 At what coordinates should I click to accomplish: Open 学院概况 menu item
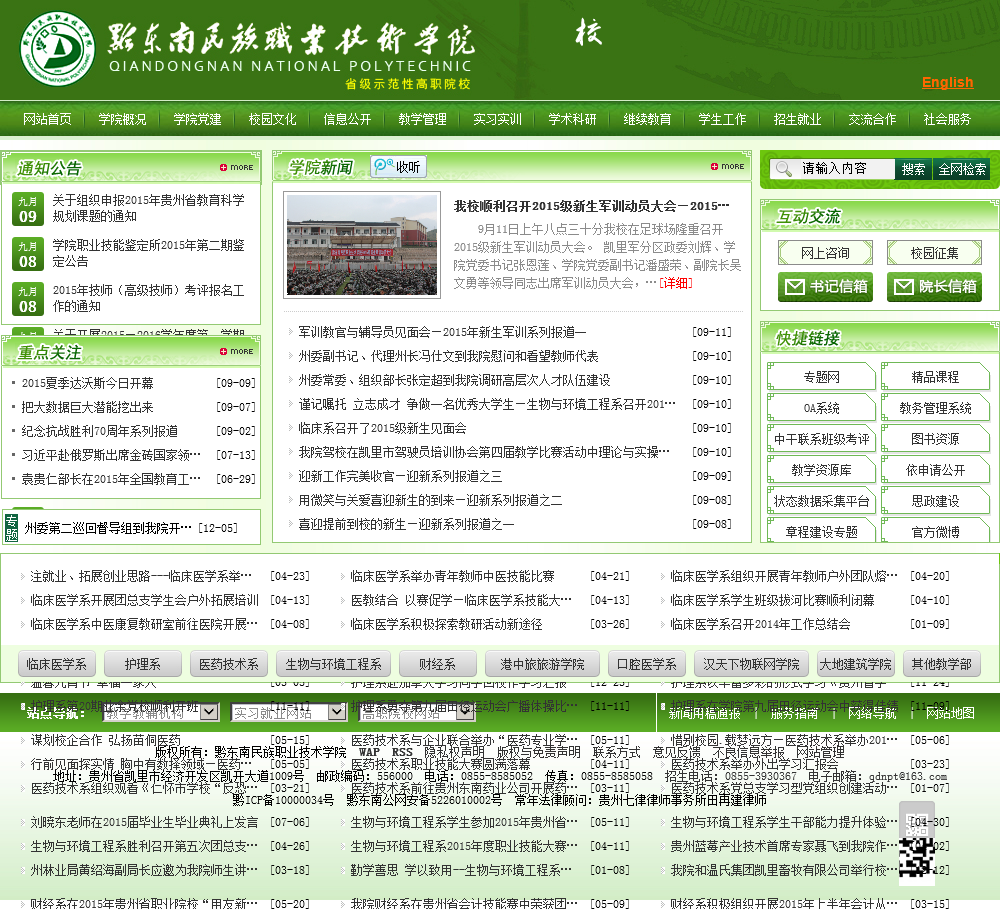122,119
